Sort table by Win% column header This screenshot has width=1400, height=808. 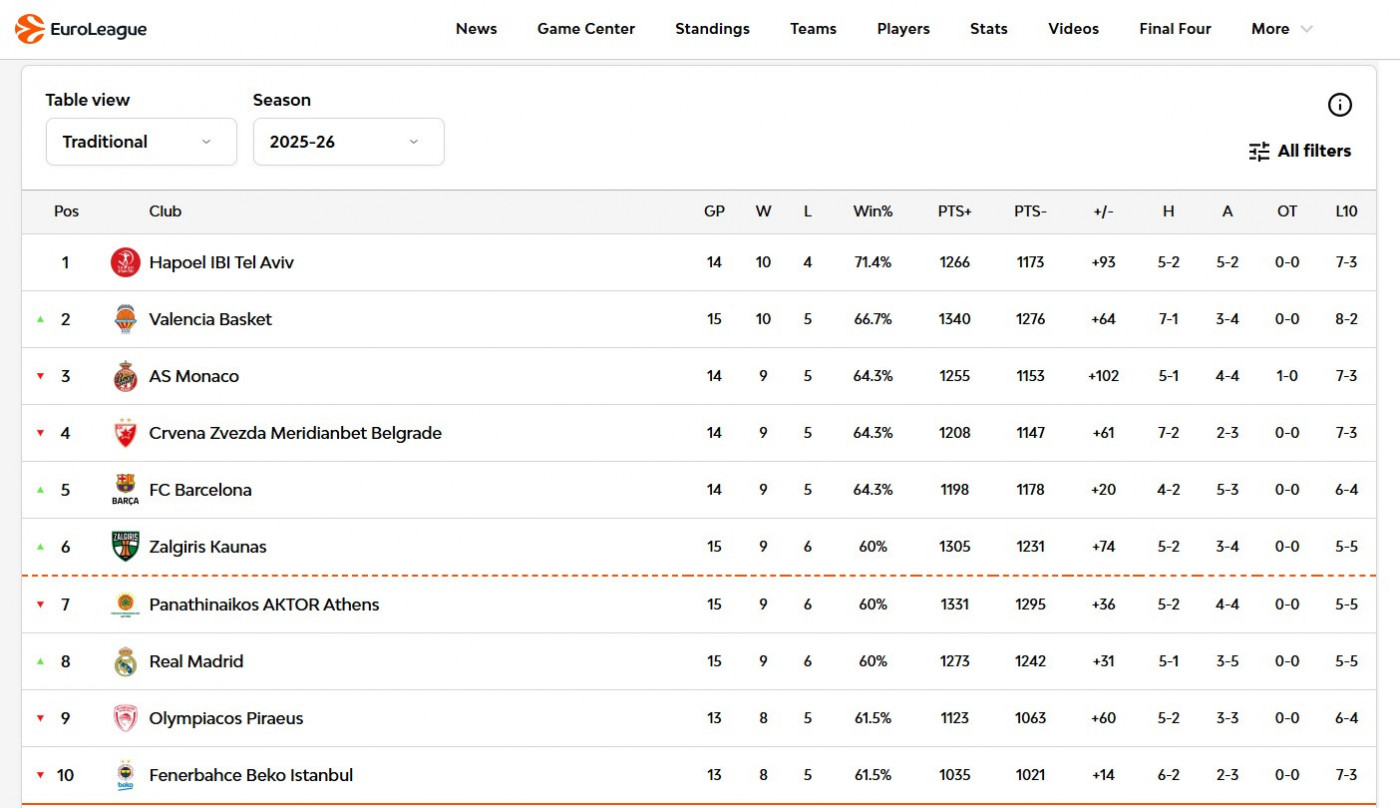[872, 212]
